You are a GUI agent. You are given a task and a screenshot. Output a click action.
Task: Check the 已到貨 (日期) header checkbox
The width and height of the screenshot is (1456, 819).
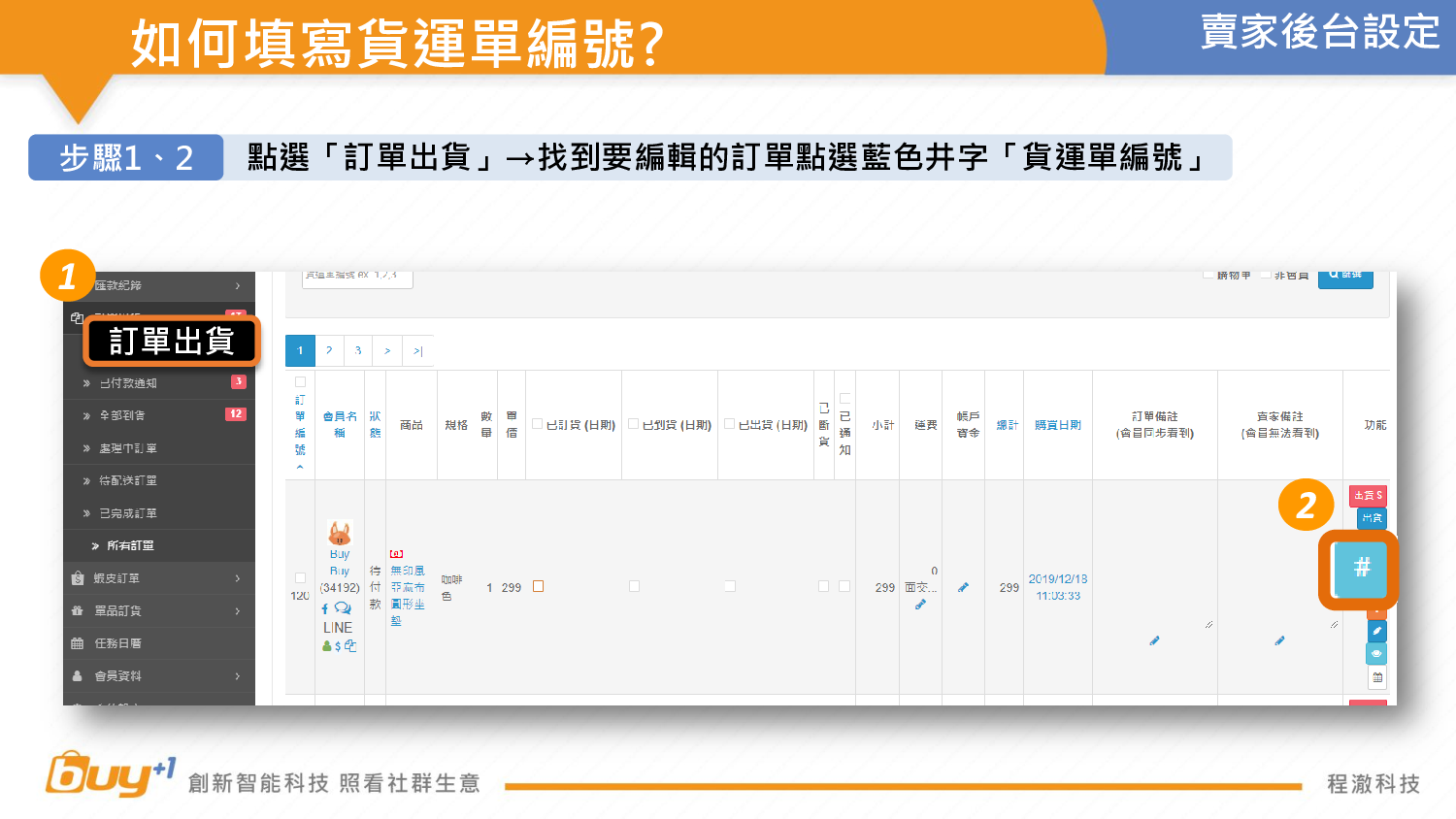pyautogui.click(x=633, y=424)
